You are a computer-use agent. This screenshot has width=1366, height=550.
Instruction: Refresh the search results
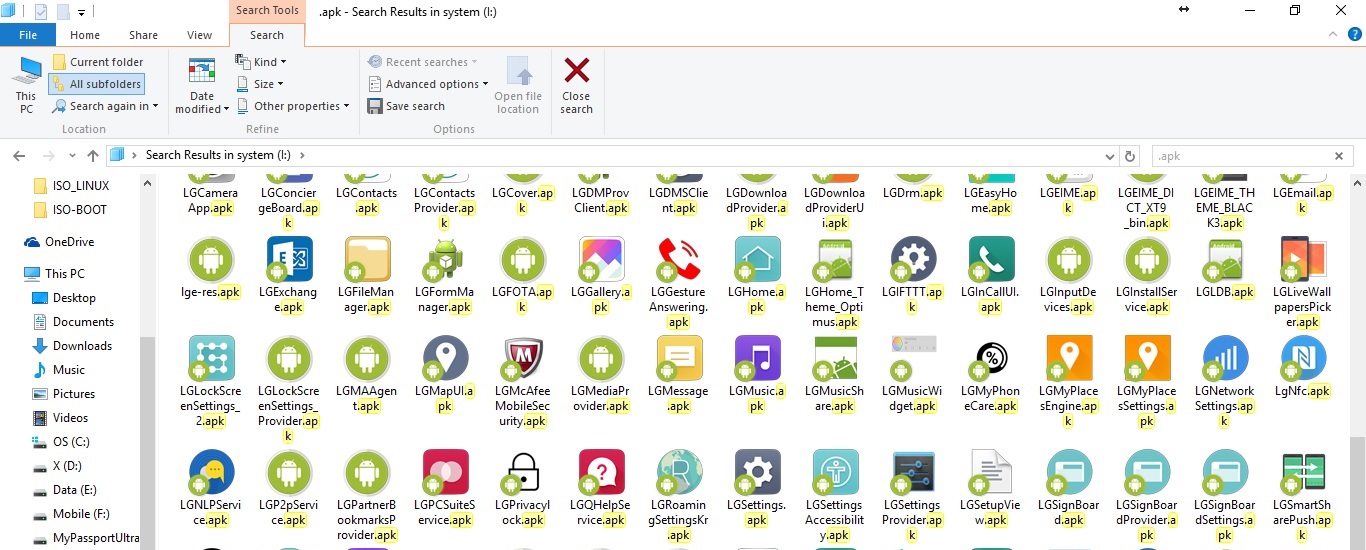click(1131, 156)
